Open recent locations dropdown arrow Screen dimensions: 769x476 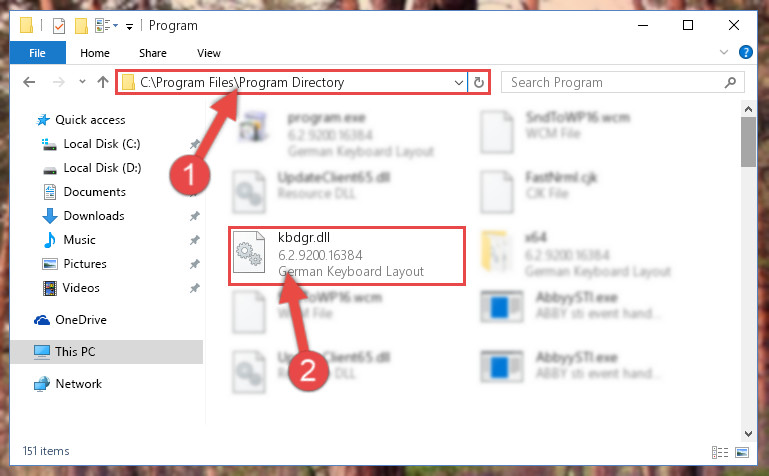[x=82, y=81]
